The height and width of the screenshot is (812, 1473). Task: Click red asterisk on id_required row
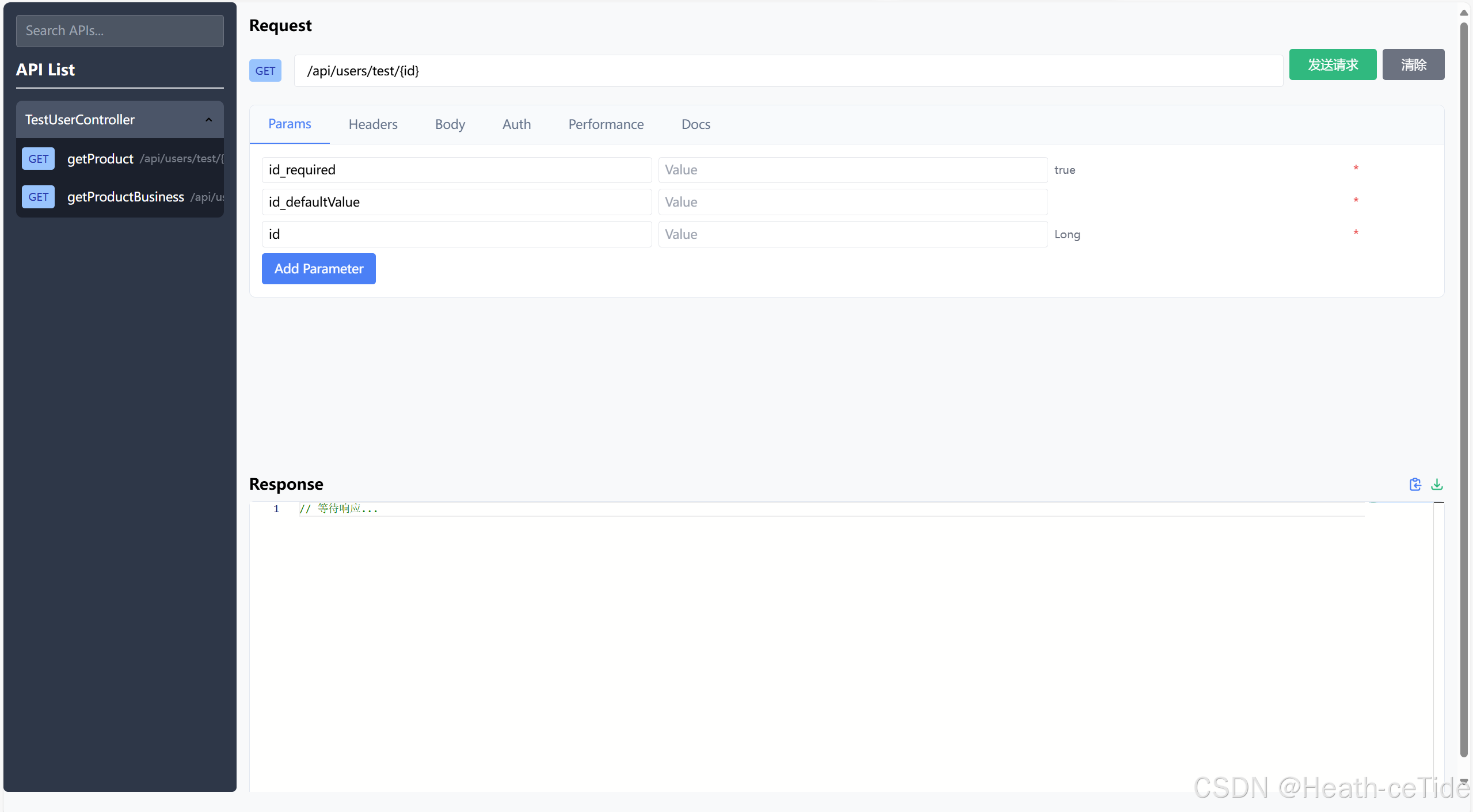click(1356, 169)
